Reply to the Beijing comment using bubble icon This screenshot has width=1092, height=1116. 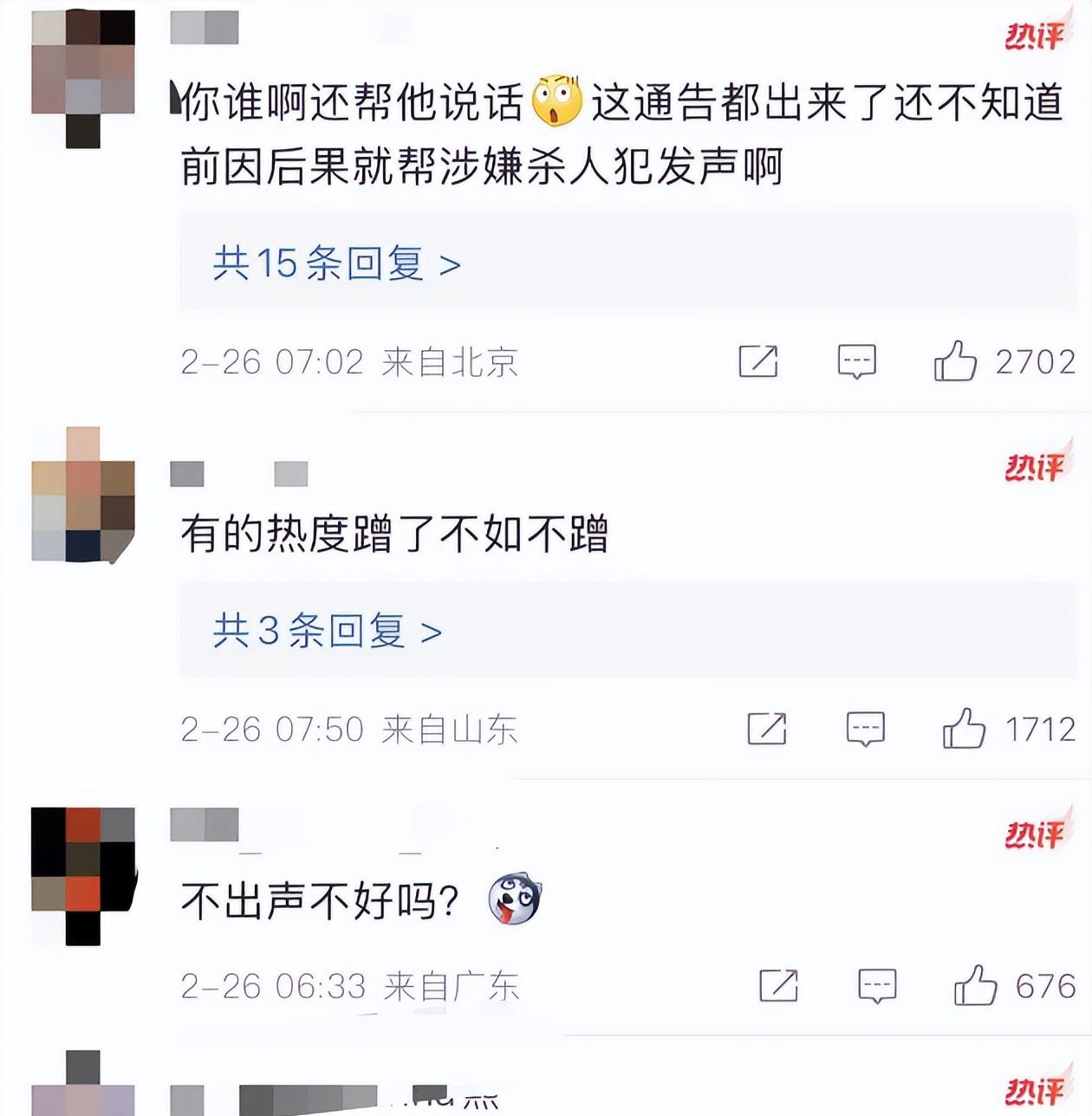[x=856, y=362]
